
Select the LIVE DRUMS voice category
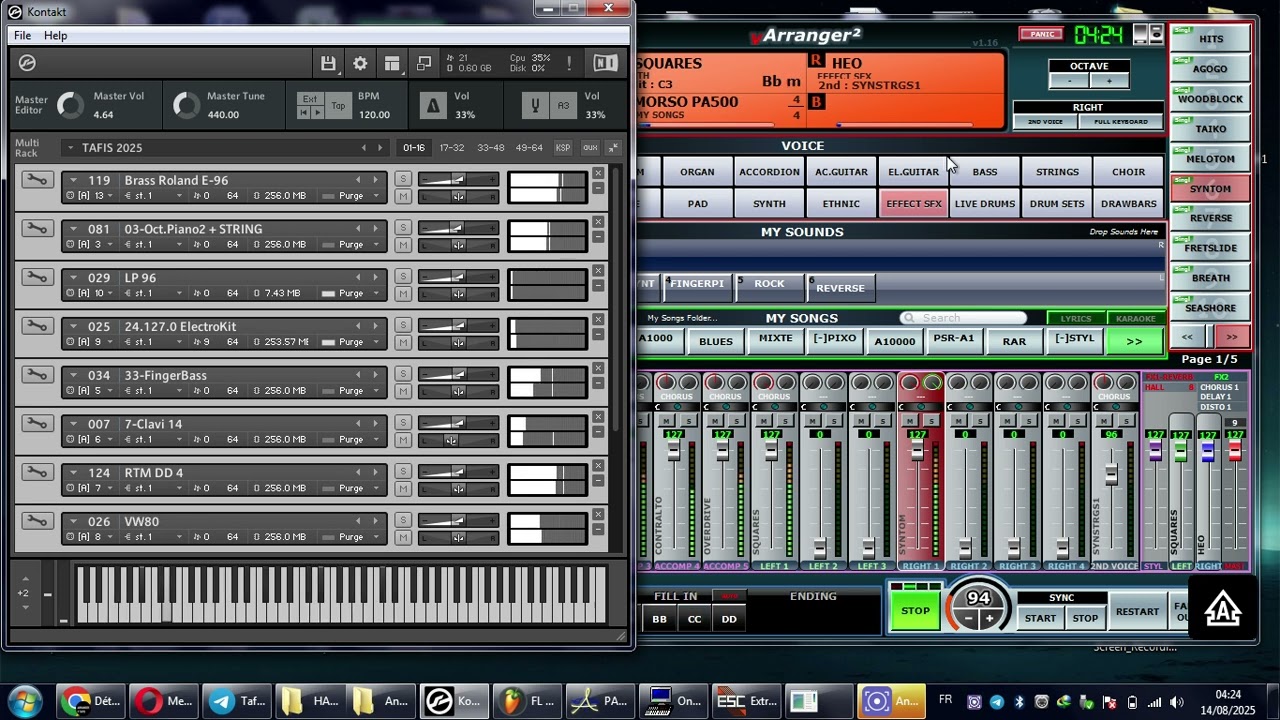click(985, 204)
